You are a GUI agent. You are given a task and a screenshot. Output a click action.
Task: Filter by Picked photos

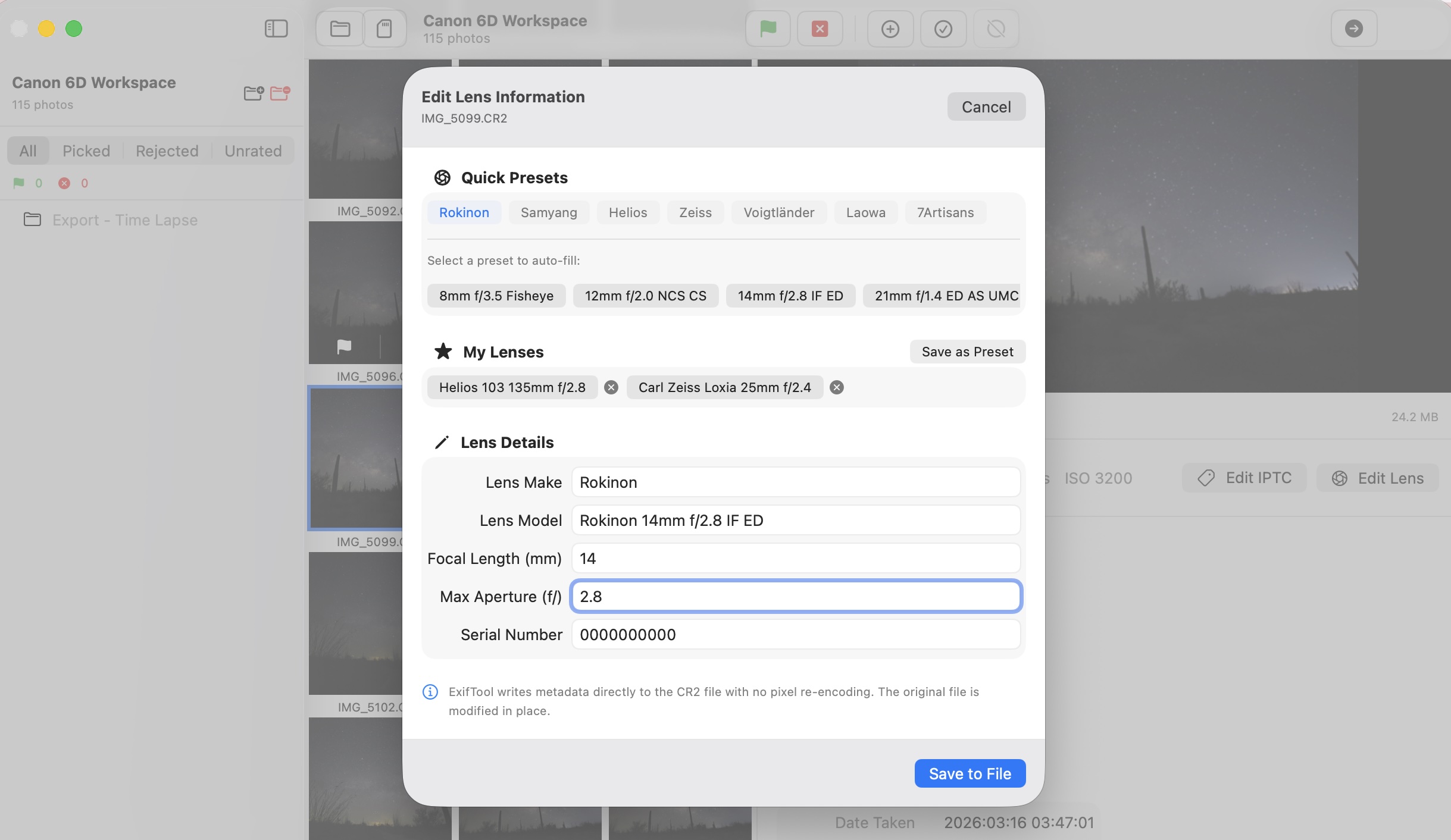pyautogui.click(x=86, y=151)
